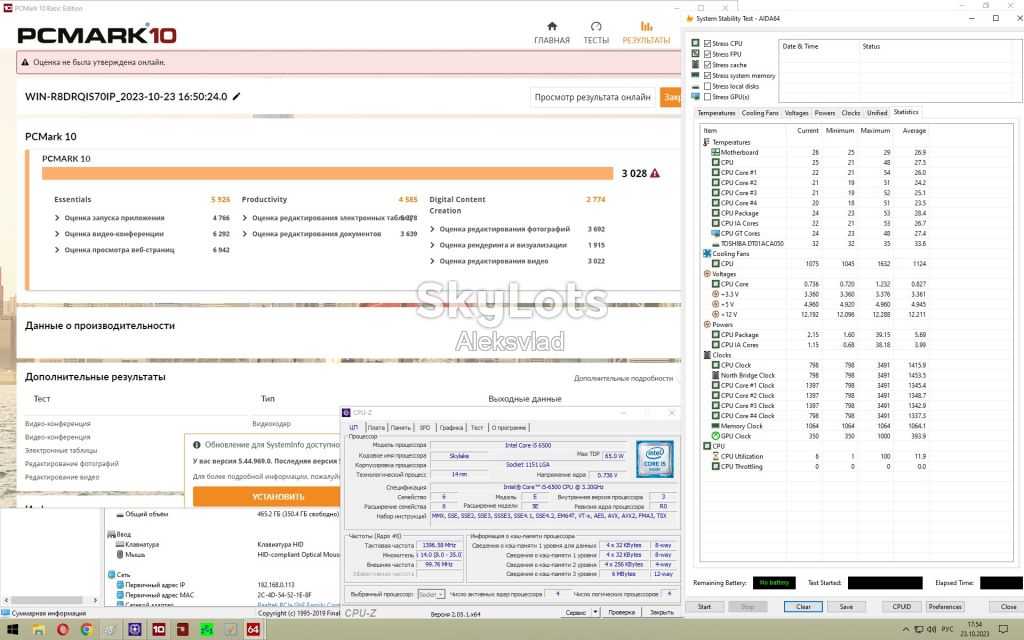Open the Сервис dropdown arrow in CPU-Z
The width and height of the screenshot is (1024, 640).
click(x=596, y=613)
